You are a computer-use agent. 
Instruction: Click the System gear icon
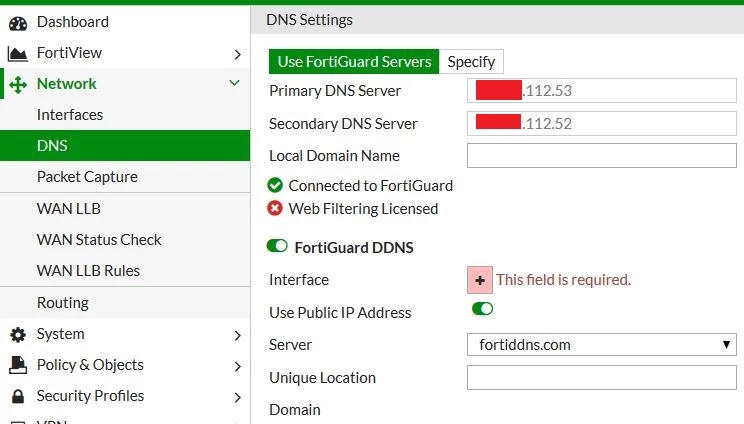18,334
